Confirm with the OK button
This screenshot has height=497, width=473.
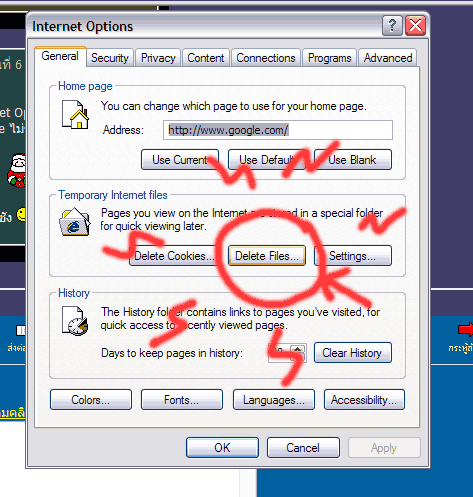tap(222, 448)
